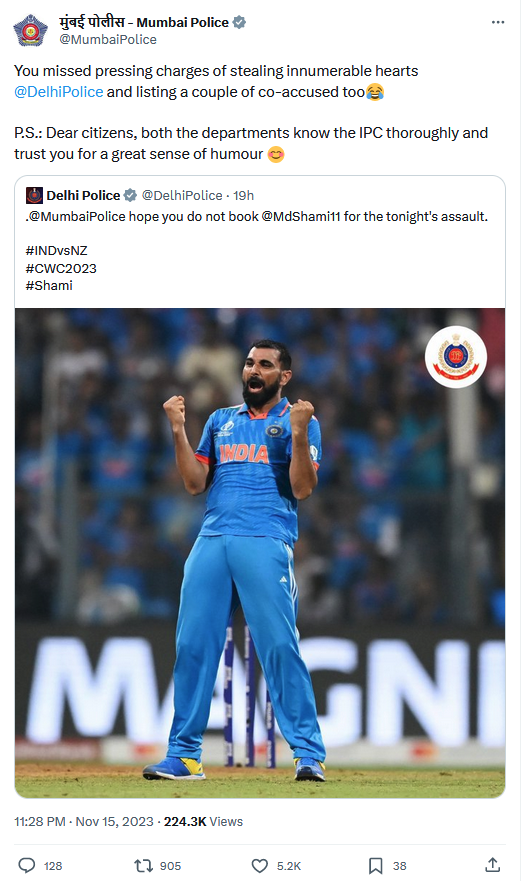The image size is (524, 881).
Task: Open Delhi Police name in quoted tweet
Action: (83, 196)
